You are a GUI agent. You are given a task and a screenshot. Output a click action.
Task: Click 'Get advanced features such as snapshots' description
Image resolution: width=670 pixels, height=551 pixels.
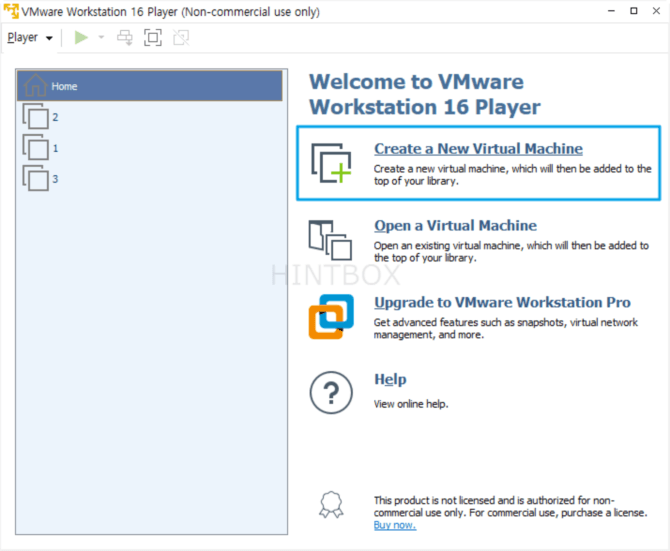[x=505, y=328]
